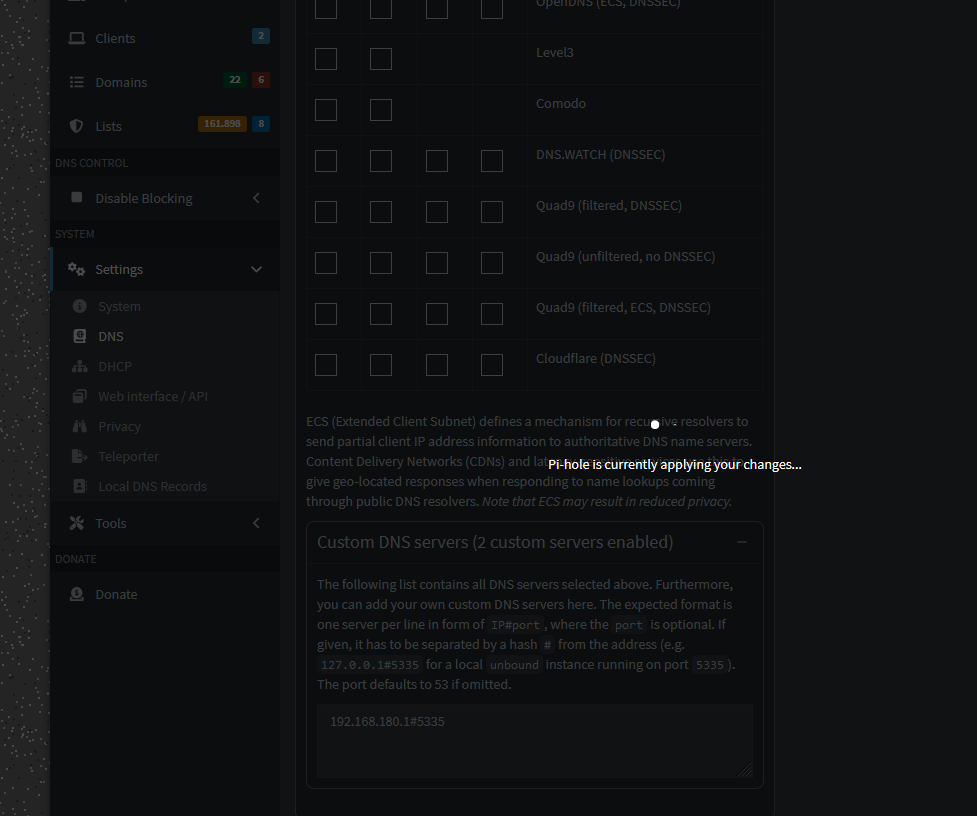Expand the Tools submenu chevron
977x816 pixels.
coord(256,523)
